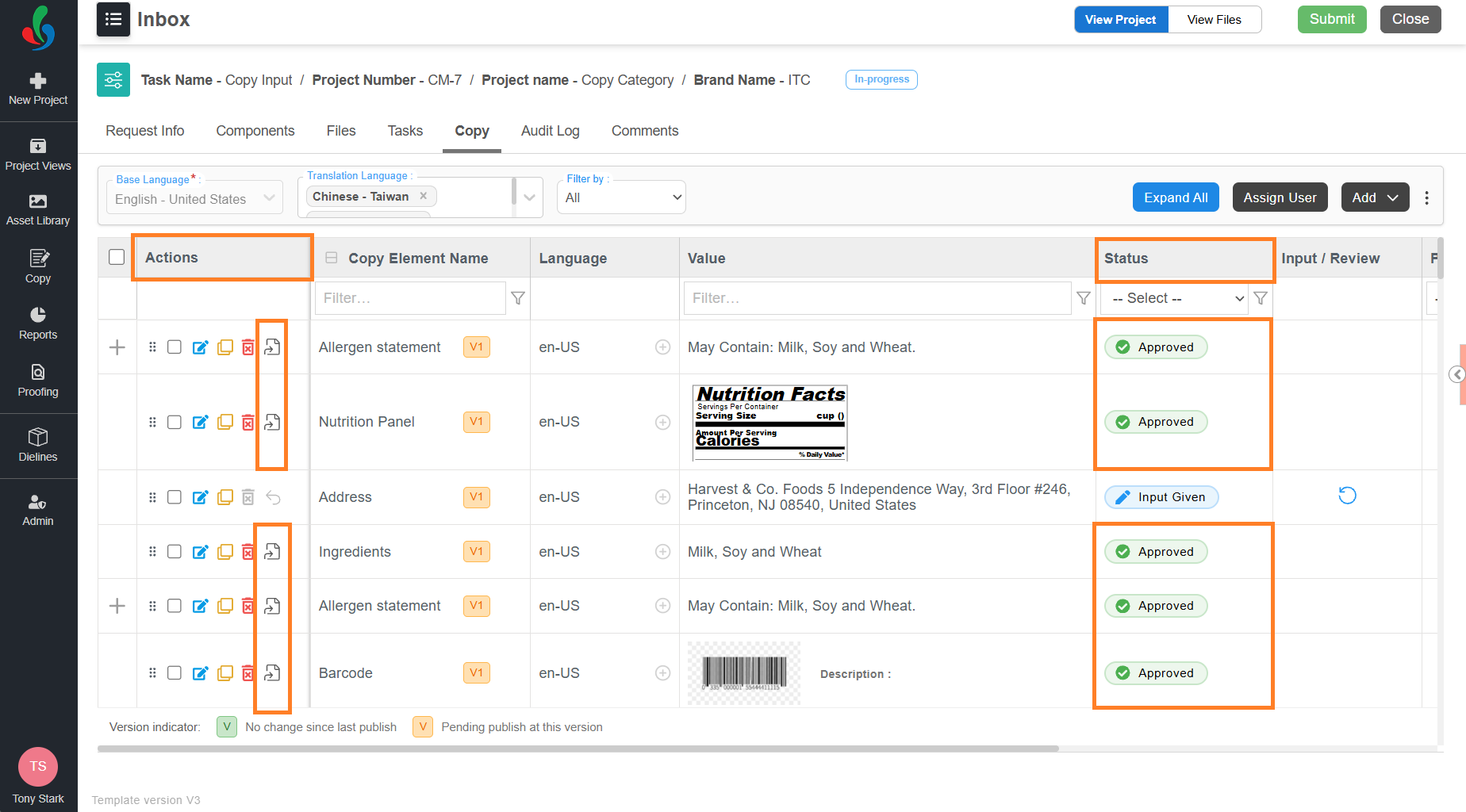Duplicate the Barcode copy element
The height and width of the screenshot is (812, 1466).
click(x=225, y=673)
